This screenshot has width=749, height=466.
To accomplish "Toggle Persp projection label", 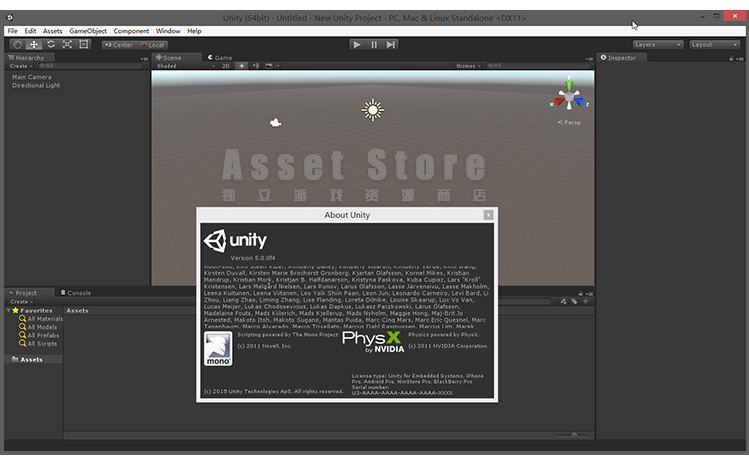I will click(x=569, y=123).
